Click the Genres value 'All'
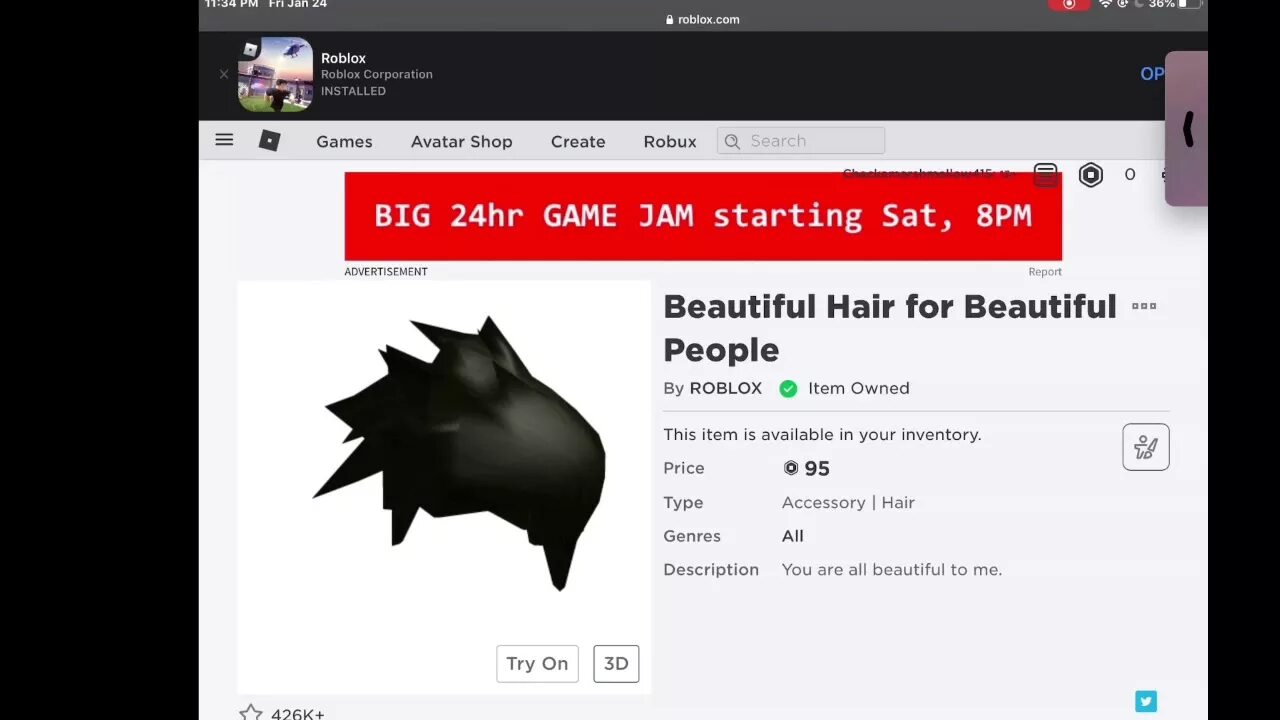Screen dimensions: 1280x720 coord(792,536)
